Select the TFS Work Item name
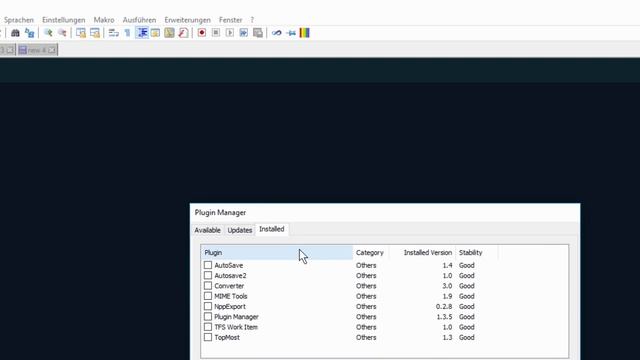The image size is (640, 360). pos(236,327)
